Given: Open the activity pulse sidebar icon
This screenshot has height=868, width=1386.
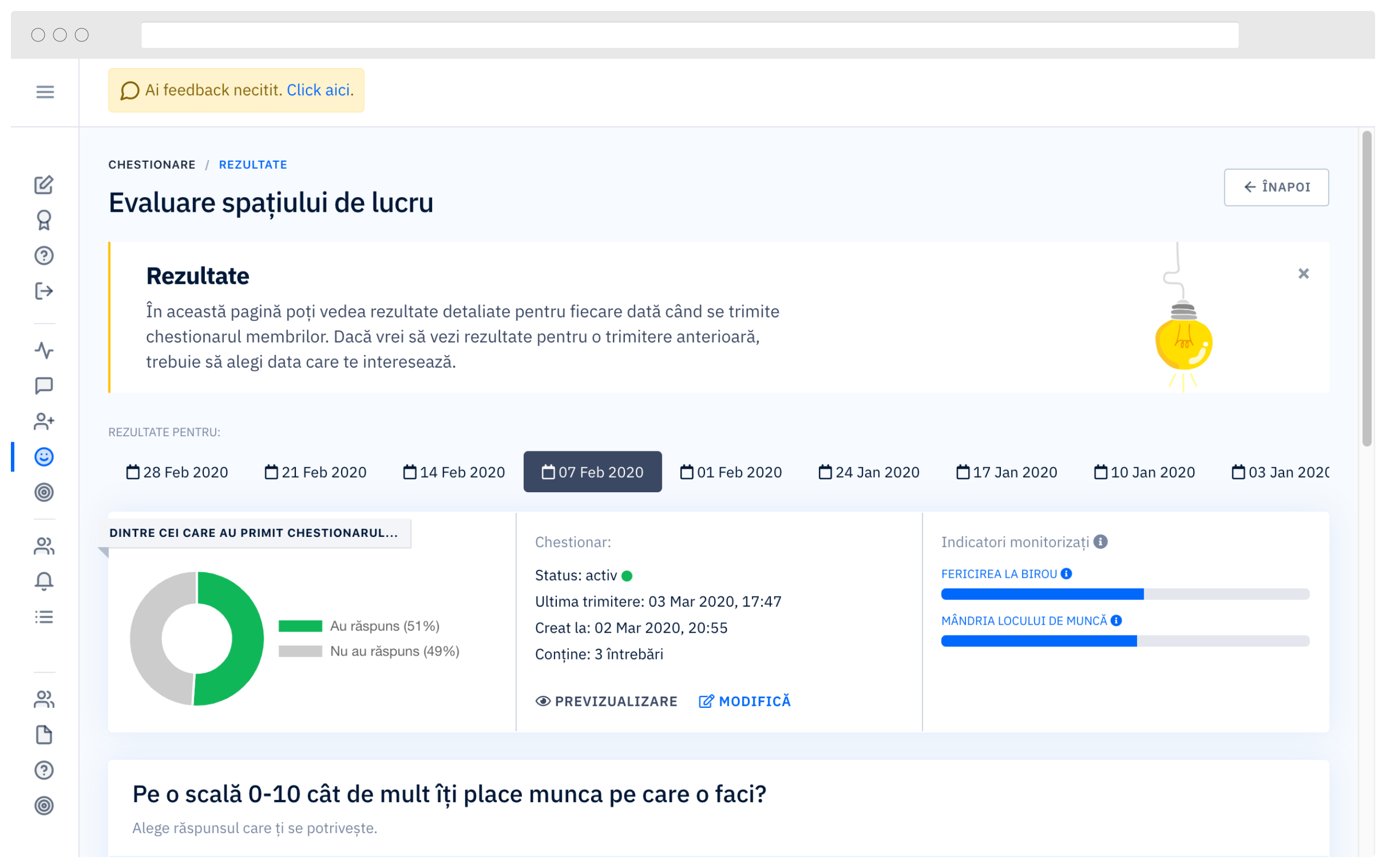Looking at the screenshot, I should (44, 350).
